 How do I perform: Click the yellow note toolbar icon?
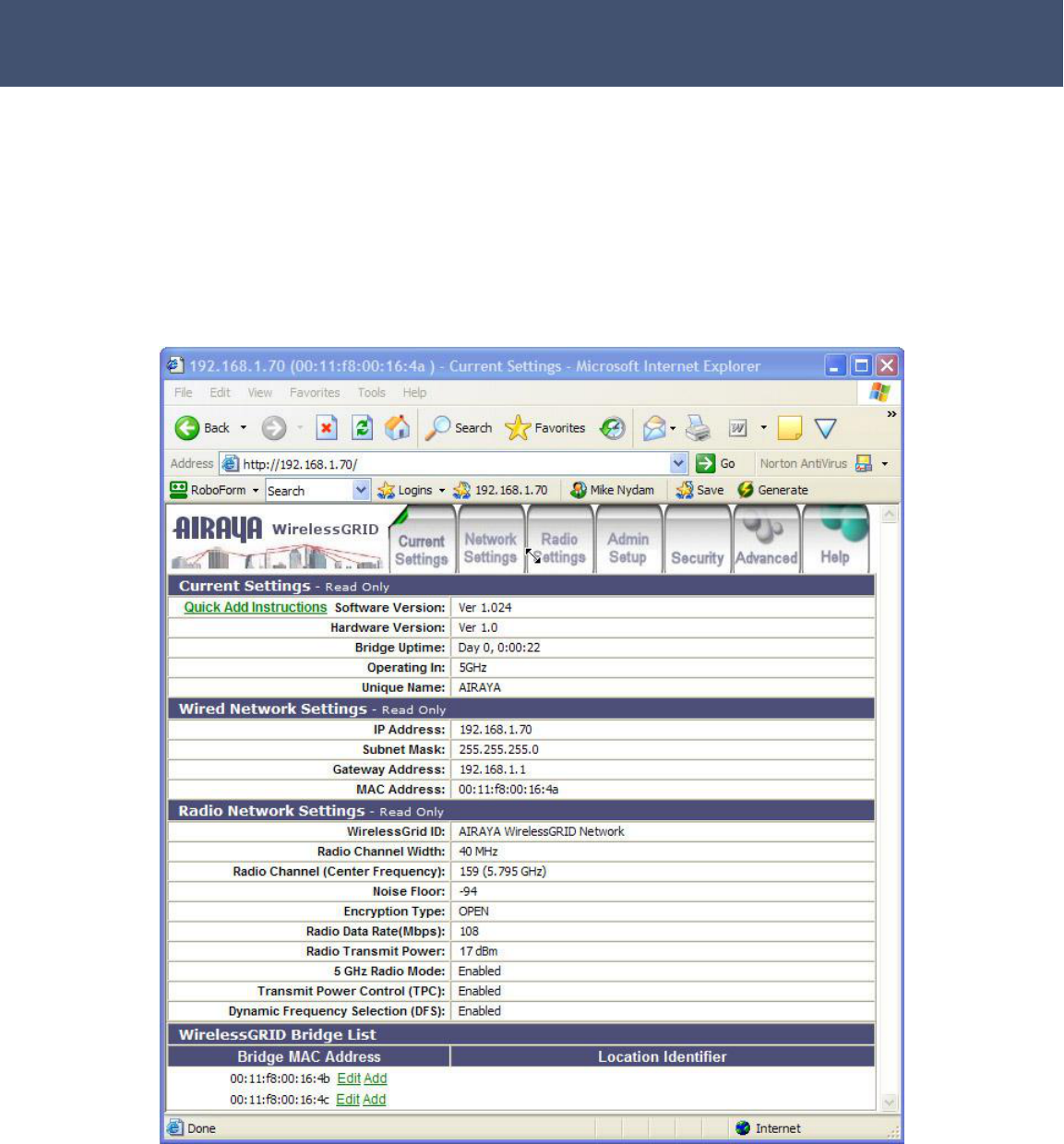click(x=789, y=428)
